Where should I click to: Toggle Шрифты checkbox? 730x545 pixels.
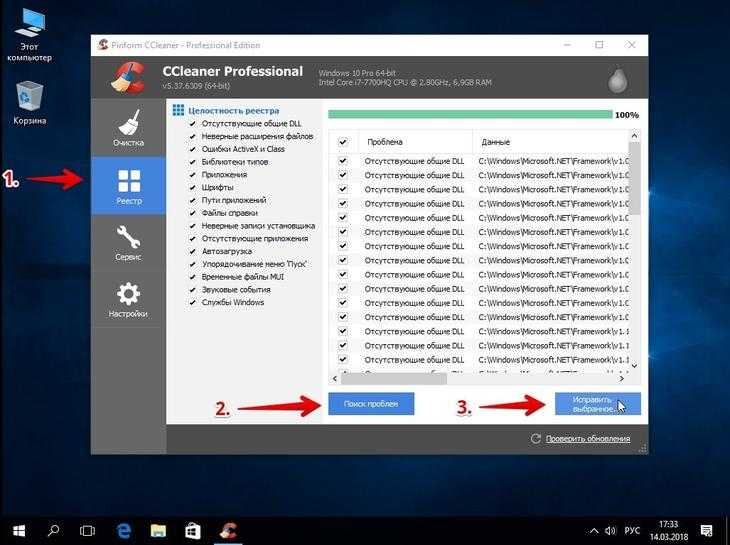[x=192, y=188]
